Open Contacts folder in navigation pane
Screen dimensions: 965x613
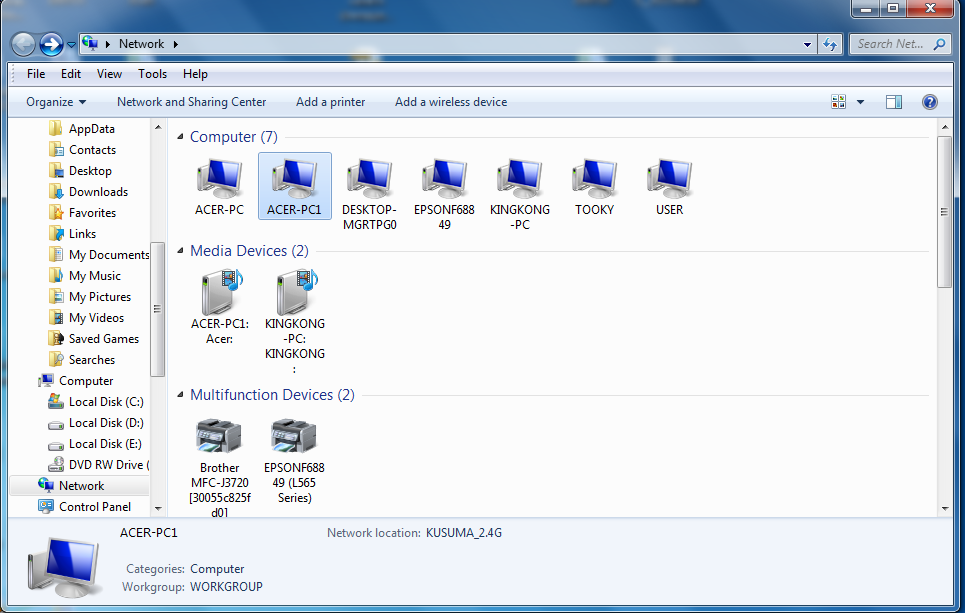point(82,150)
